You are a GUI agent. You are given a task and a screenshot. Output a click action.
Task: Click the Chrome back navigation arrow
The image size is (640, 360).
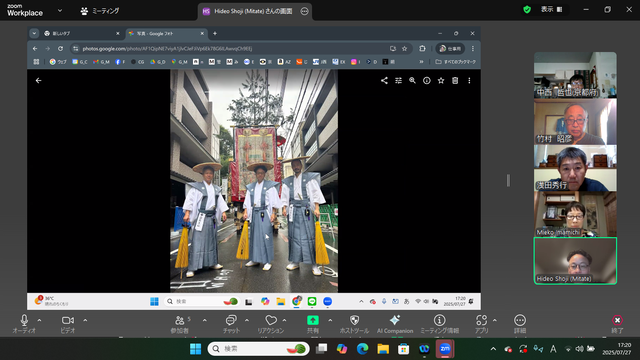click(35, 49)
